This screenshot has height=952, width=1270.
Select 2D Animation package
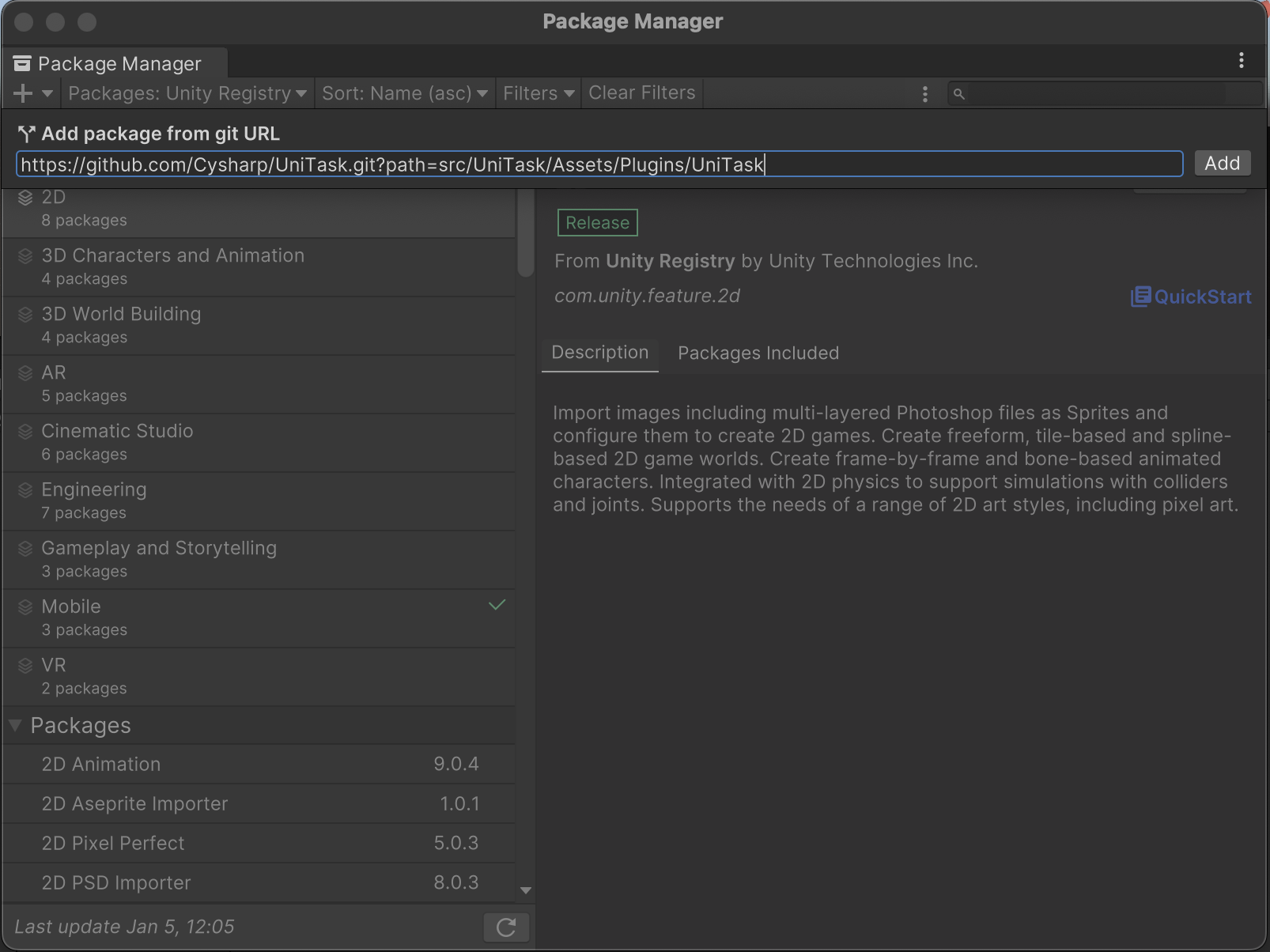point(259,764)
